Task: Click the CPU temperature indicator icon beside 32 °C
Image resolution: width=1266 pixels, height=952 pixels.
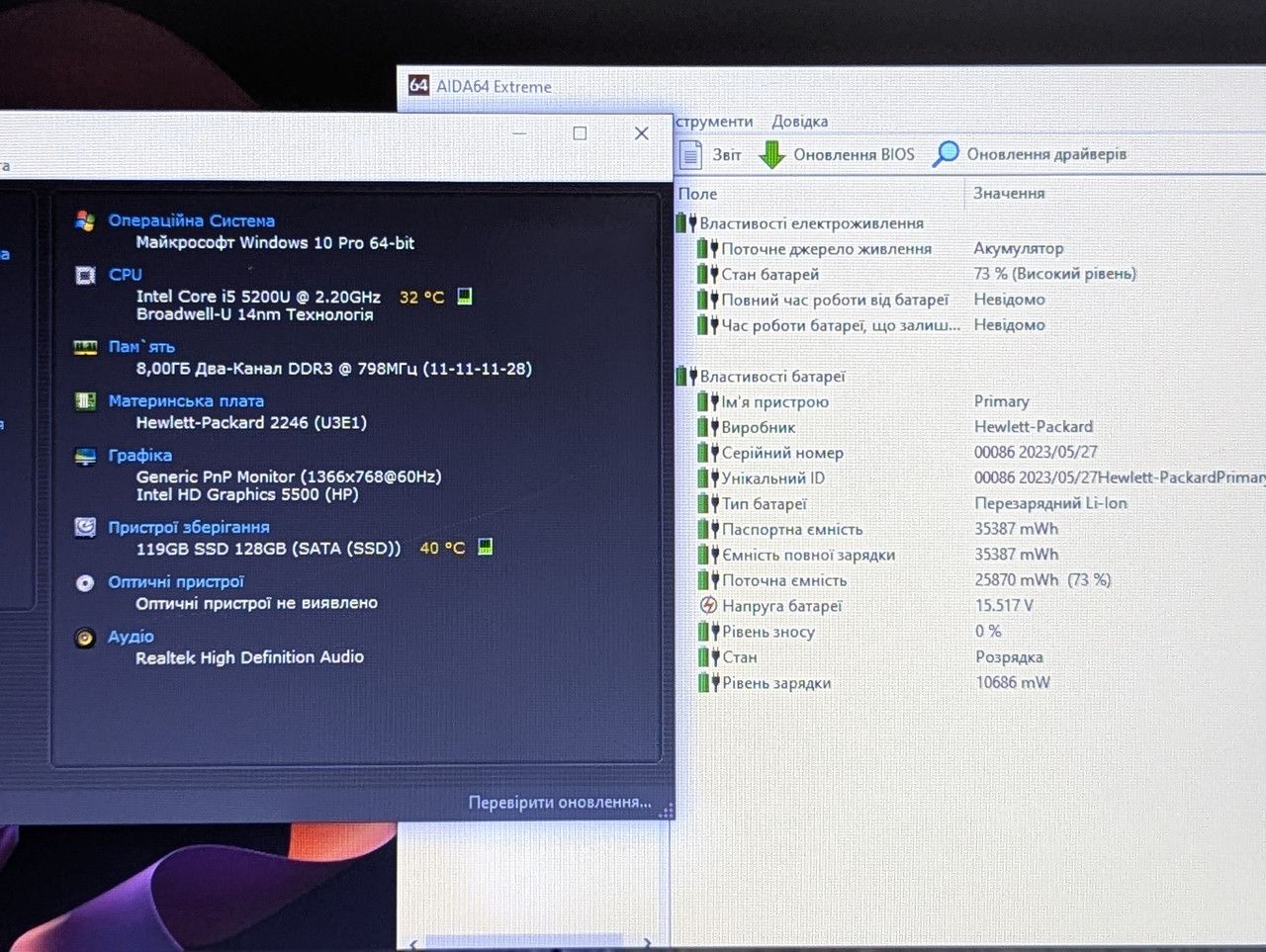Action: click(x=465, y=296)
